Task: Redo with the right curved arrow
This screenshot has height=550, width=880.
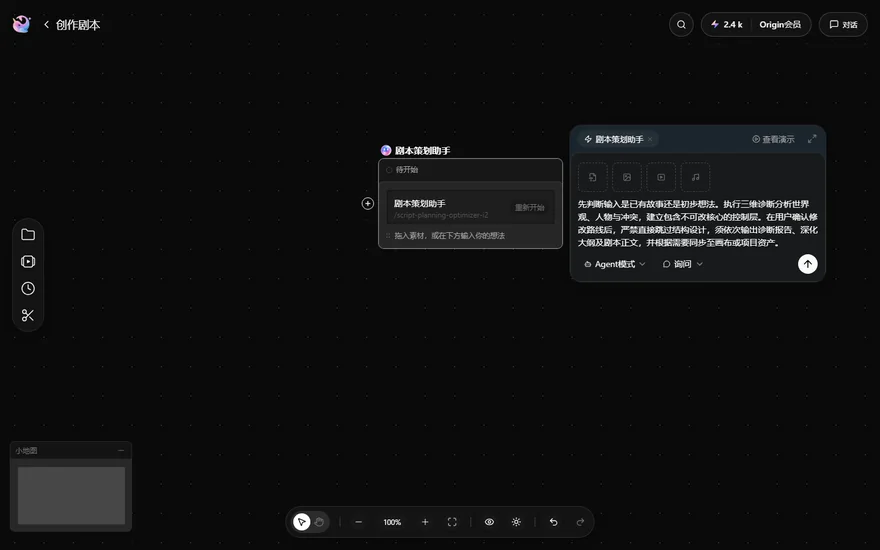Action: (x=580, y=522)
